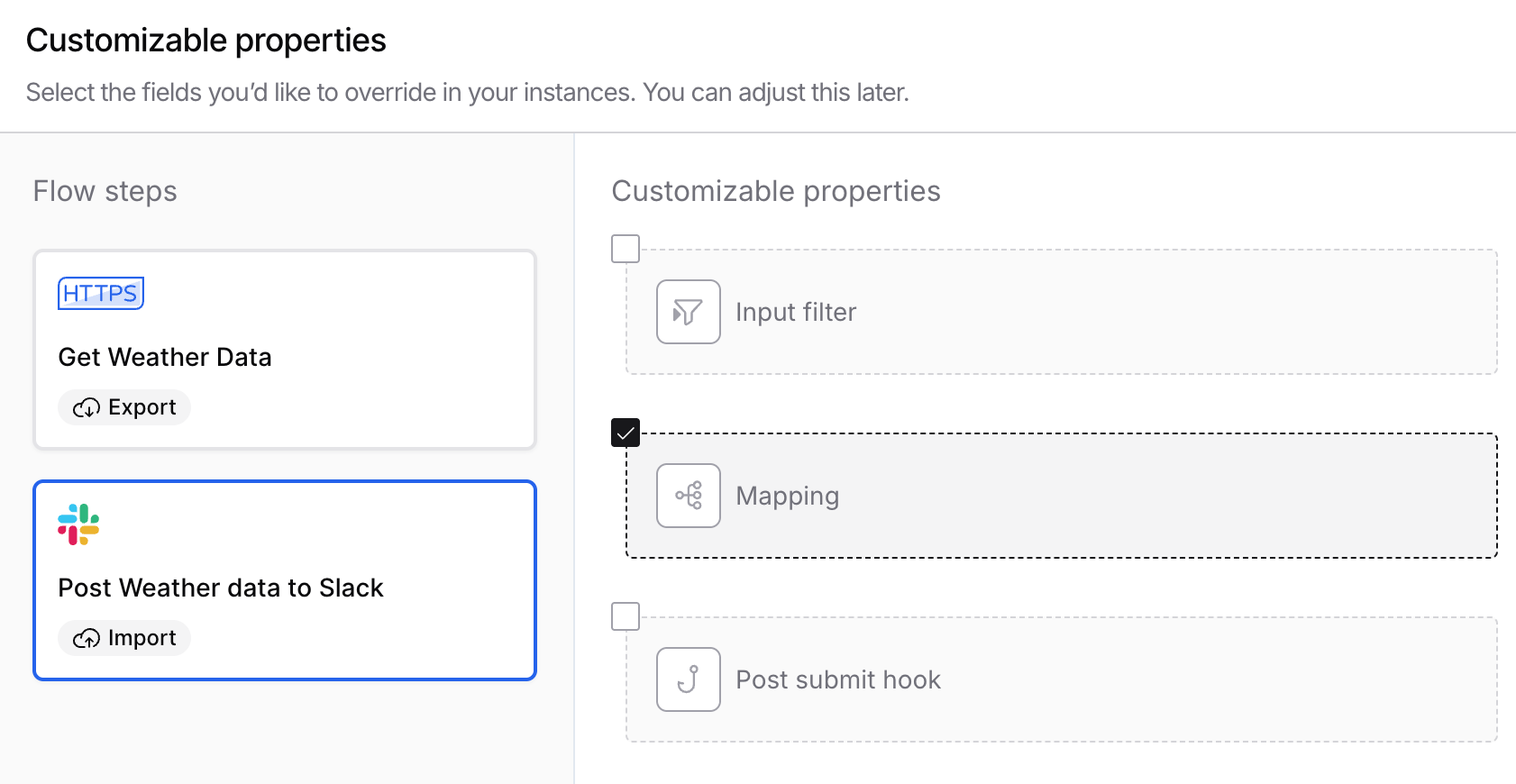Click the Mapping label text
This screenshot has width=1516, height=784.
click(x=788, y=496)
